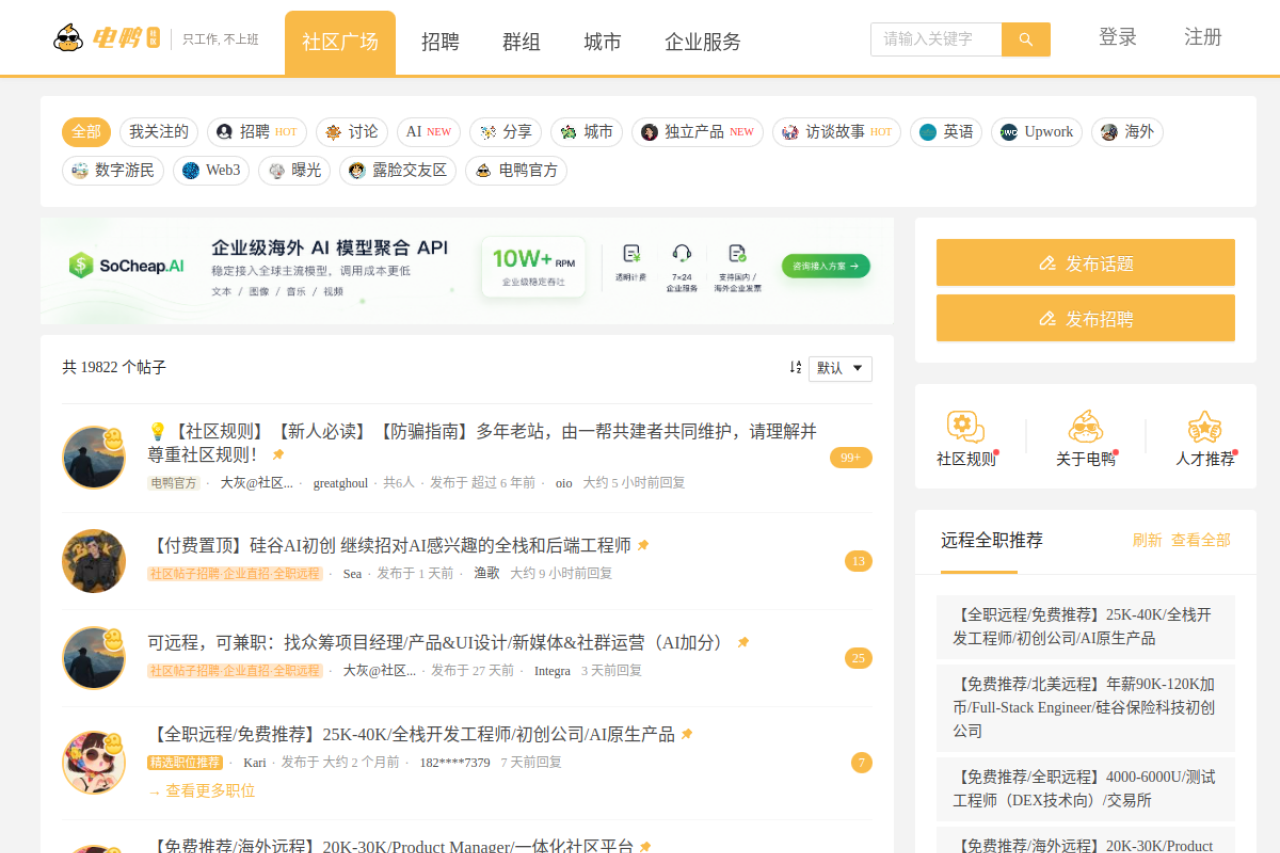Viewport: 1280px width, 853px height.
Task: Open the 企业服务 navigation item
Action: pos(703,42)
